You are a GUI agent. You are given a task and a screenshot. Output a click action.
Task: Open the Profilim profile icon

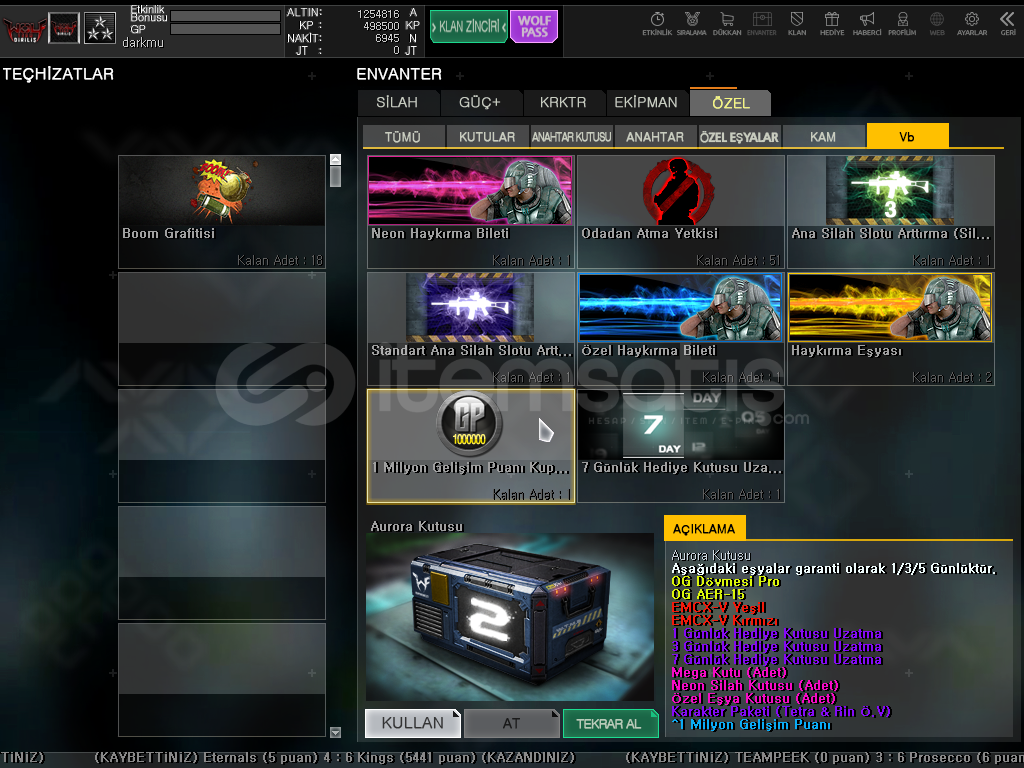(902, 24)
